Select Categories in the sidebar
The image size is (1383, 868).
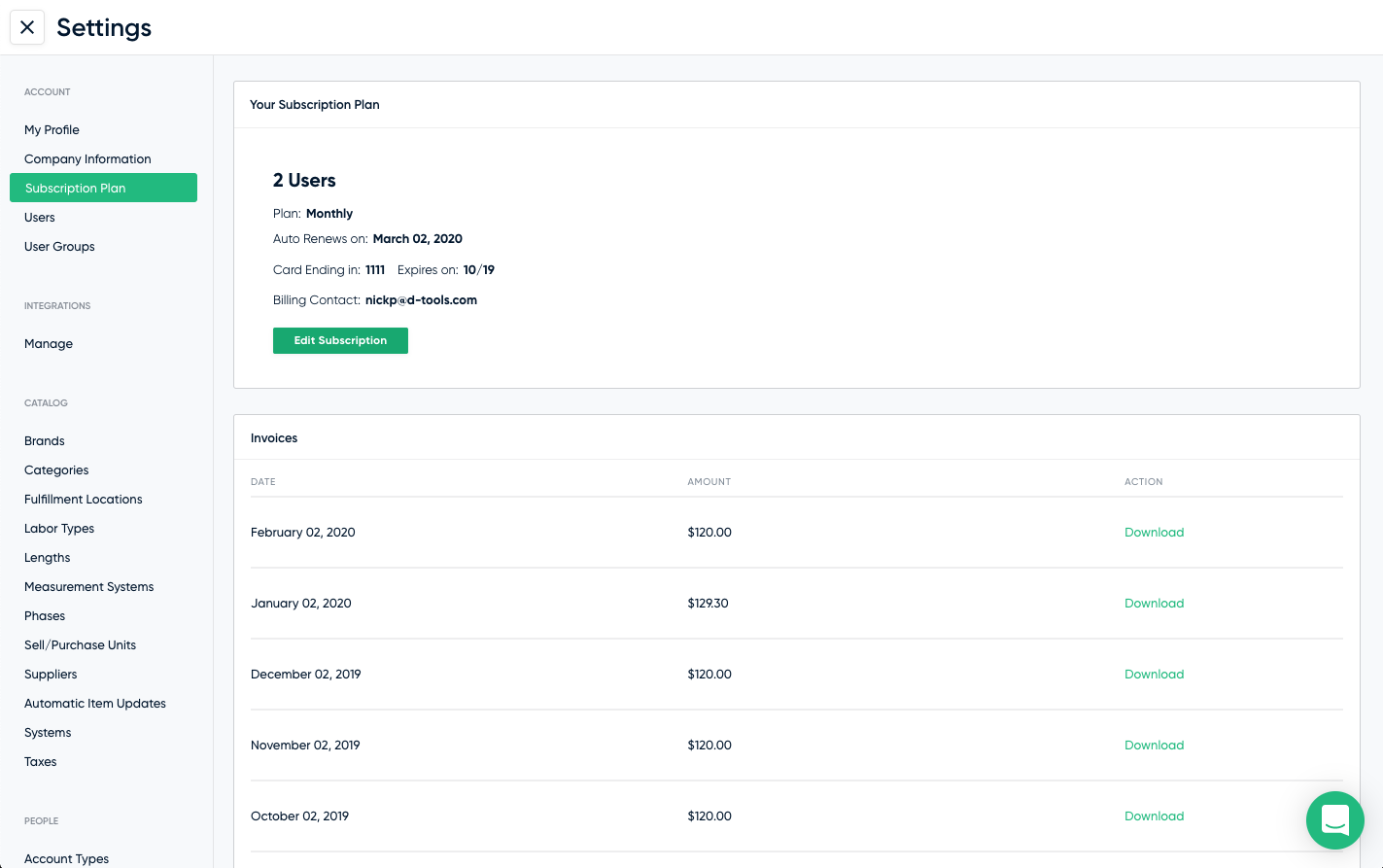point(56,469)
